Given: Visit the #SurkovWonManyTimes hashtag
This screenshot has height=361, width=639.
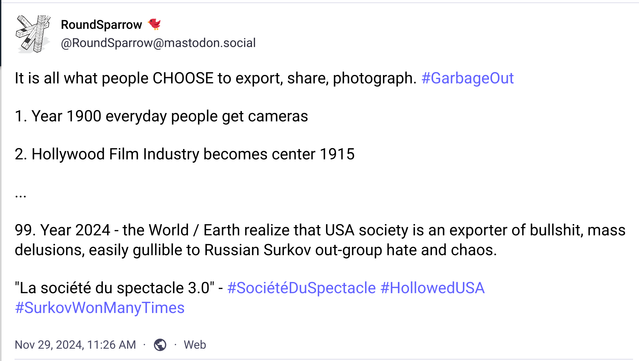Looking at the screenshot, I should point(99,308).
